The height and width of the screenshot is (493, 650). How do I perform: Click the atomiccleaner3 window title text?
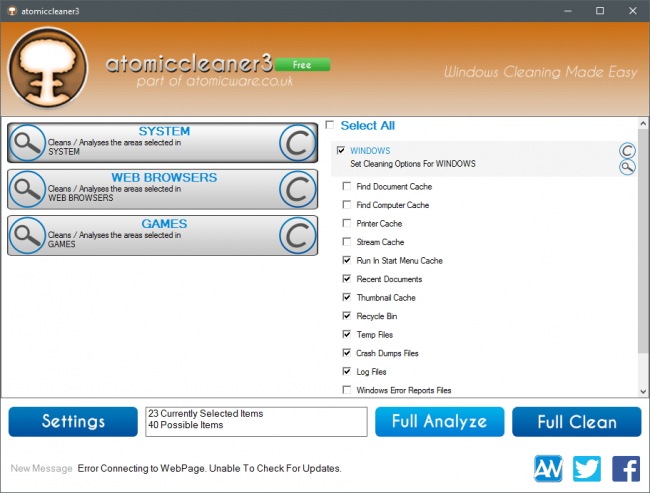(x=50, y=11)
